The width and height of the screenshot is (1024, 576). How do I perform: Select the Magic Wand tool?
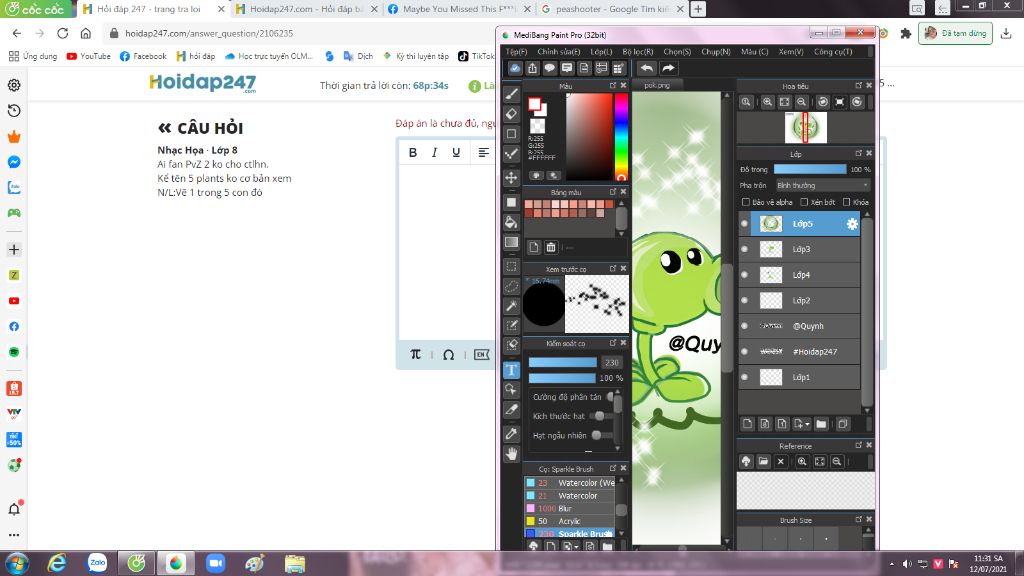(x=512, y=306)
